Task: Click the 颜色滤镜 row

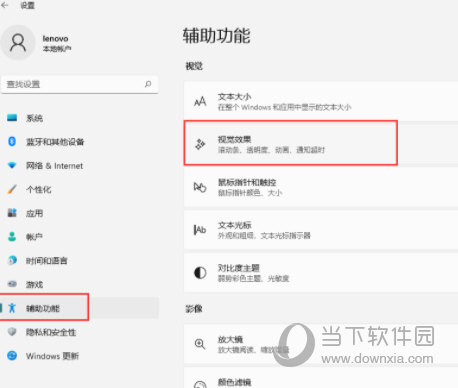Action: pyautogui.click(x=321, y=378)
